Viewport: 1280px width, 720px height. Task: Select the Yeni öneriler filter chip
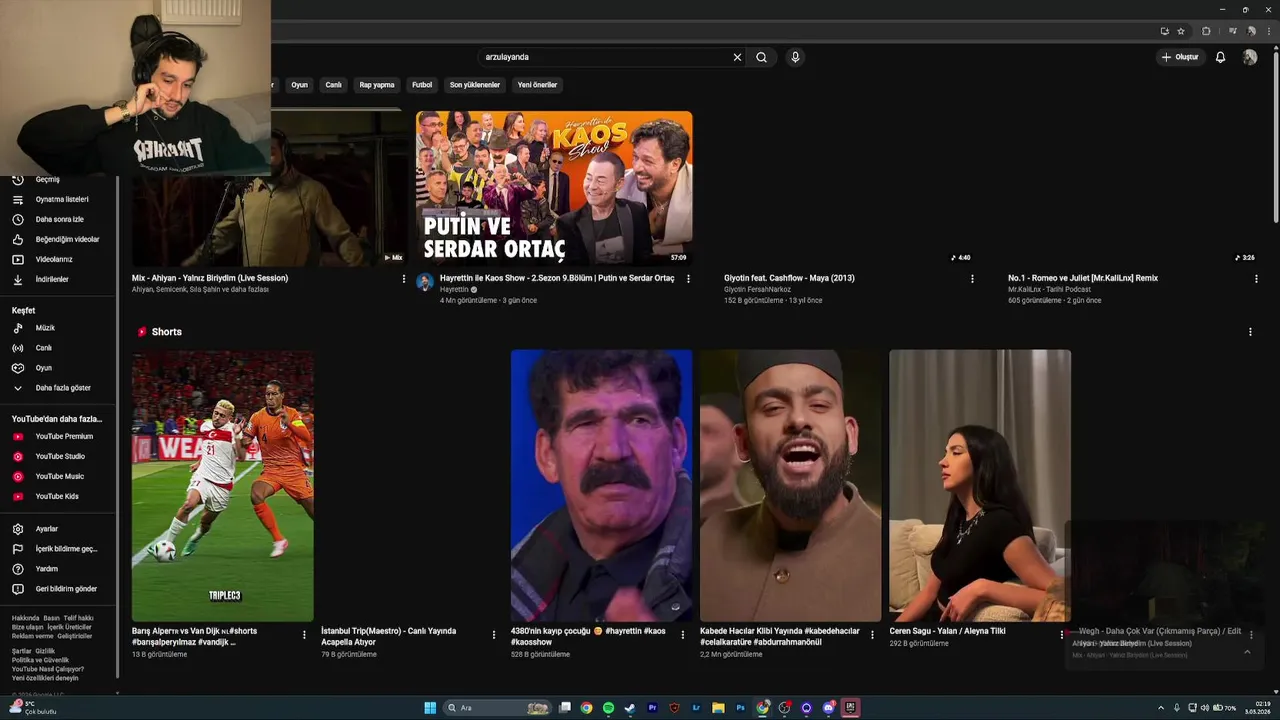(537, 85)
